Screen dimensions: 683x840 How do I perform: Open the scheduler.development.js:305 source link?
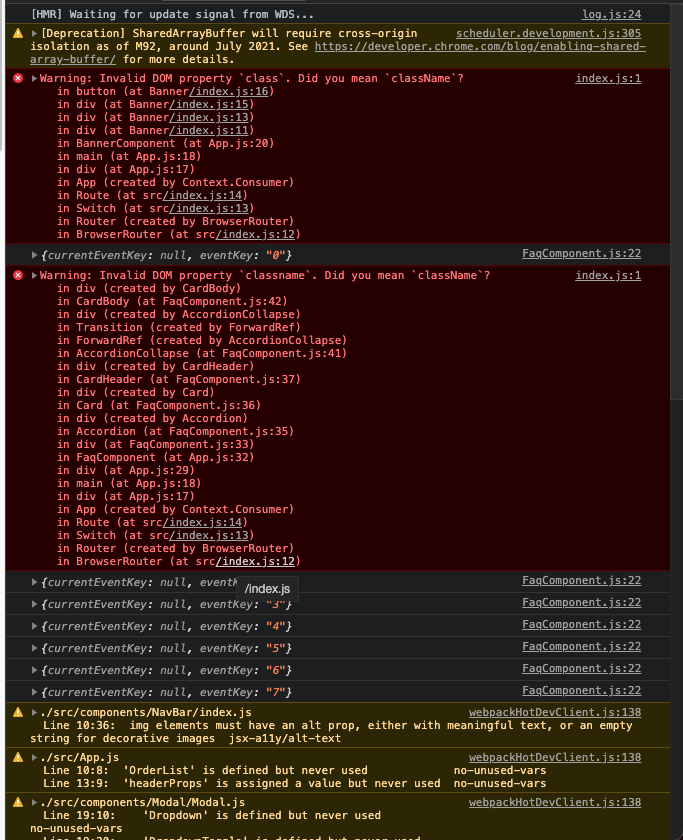[x=549, y=33]
